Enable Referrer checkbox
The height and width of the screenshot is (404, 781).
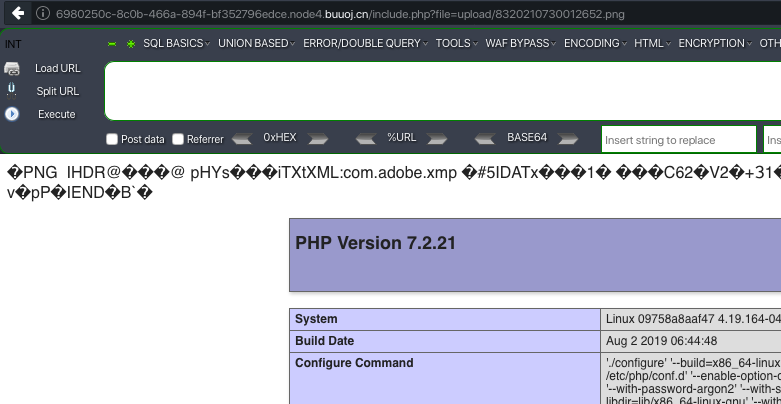[178, 139]
